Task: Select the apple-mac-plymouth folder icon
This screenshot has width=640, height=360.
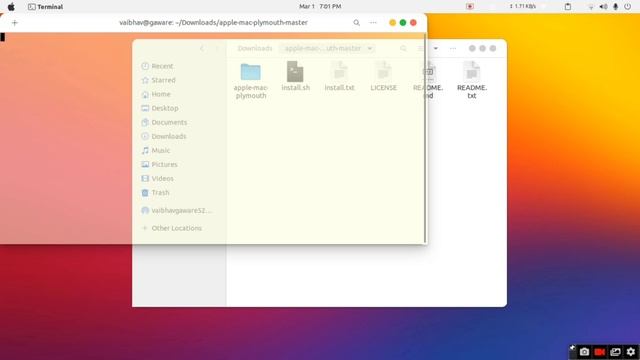Action: 251,72
